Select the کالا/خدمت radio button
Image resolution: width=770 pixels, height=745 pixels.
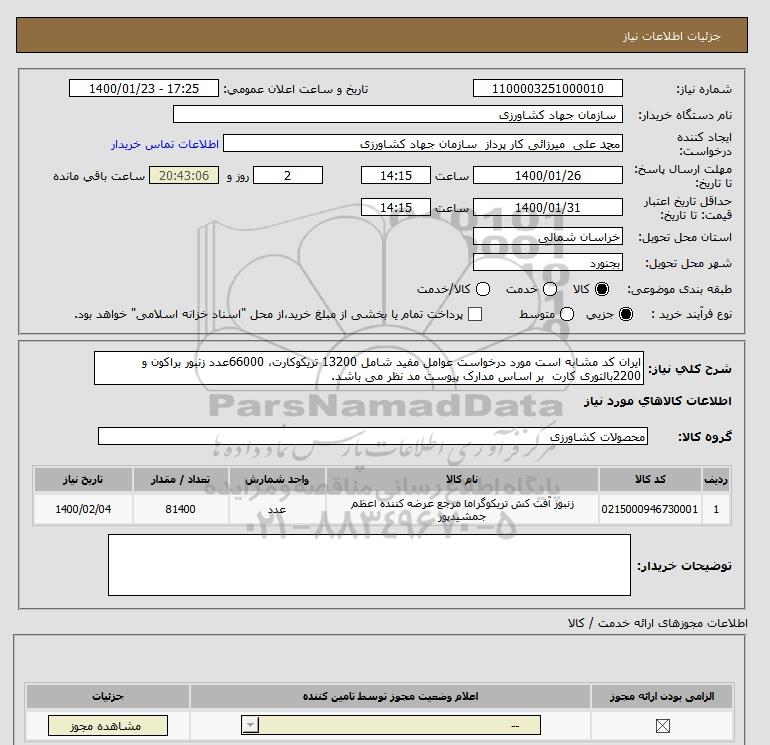pos(483,289)
